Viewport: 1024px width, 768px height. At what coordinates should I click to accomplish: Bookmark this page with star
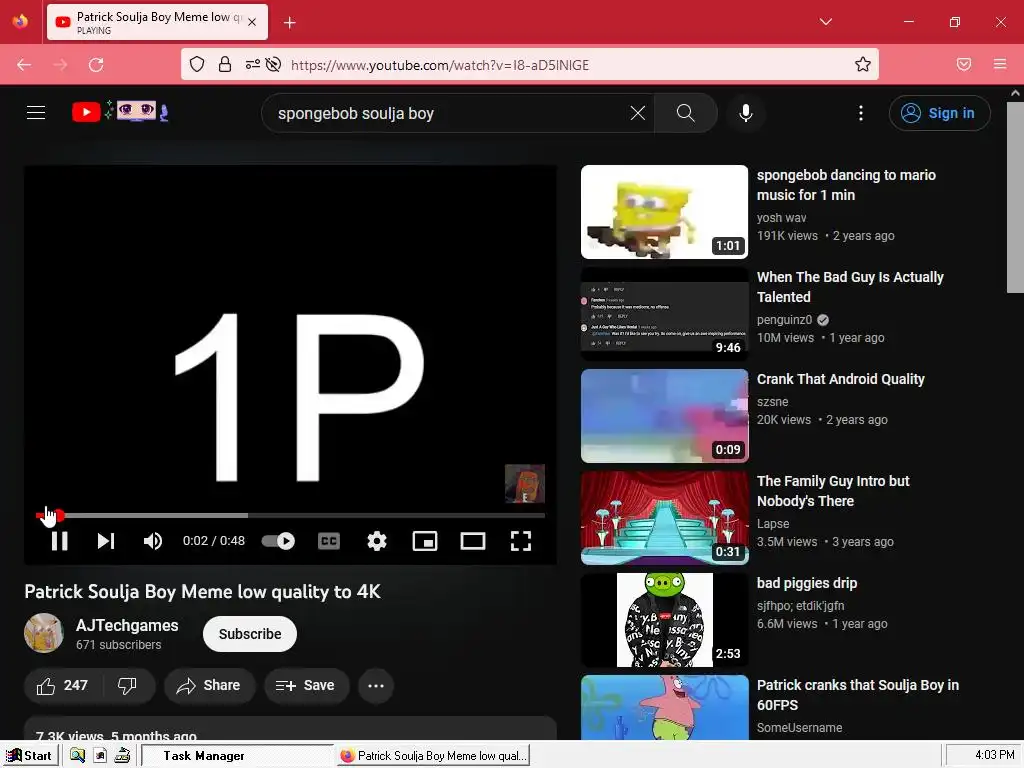tap(863, 64)
